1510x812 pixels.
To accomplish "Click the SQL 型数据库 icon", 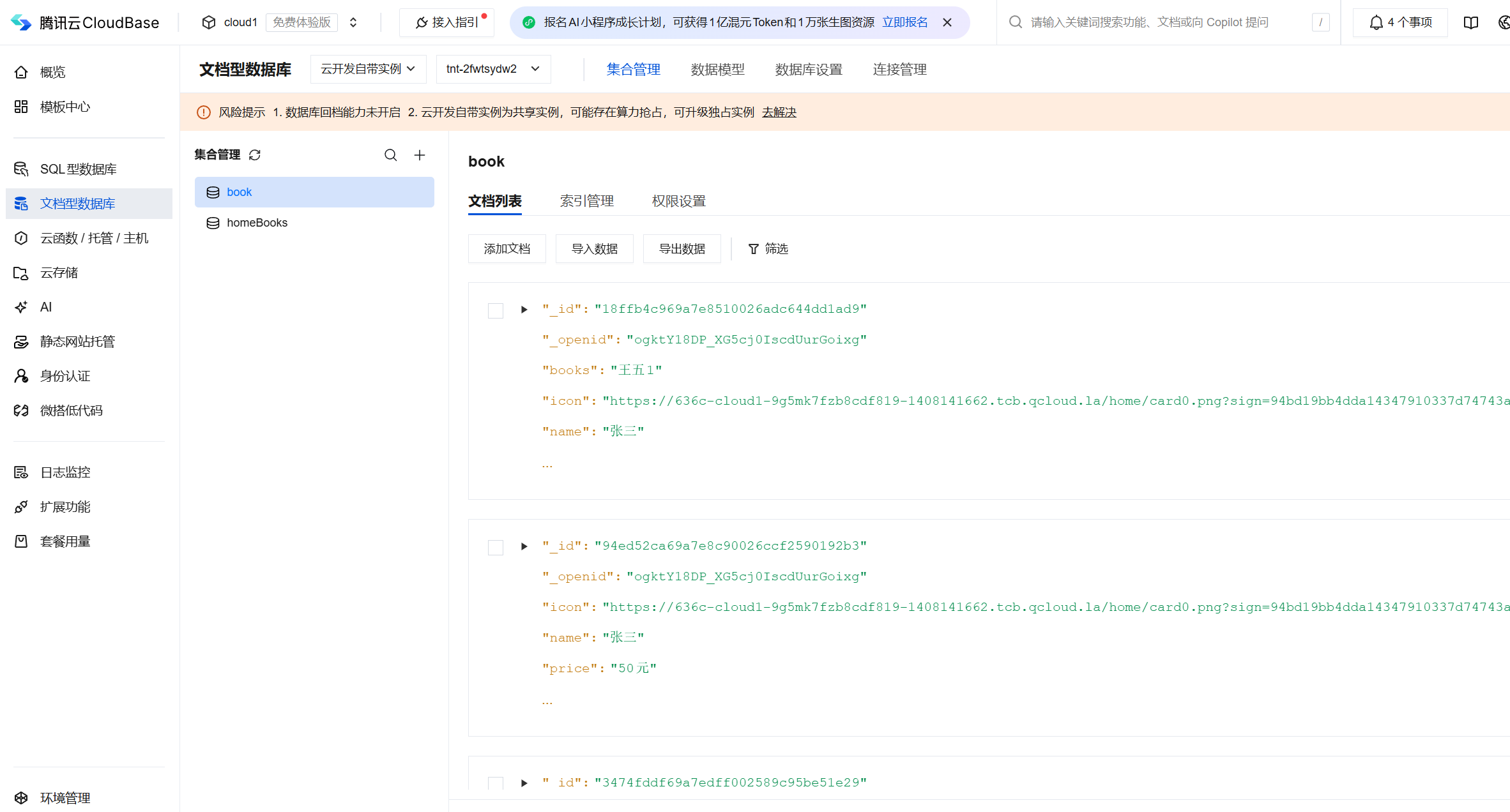I will (21, 169).
